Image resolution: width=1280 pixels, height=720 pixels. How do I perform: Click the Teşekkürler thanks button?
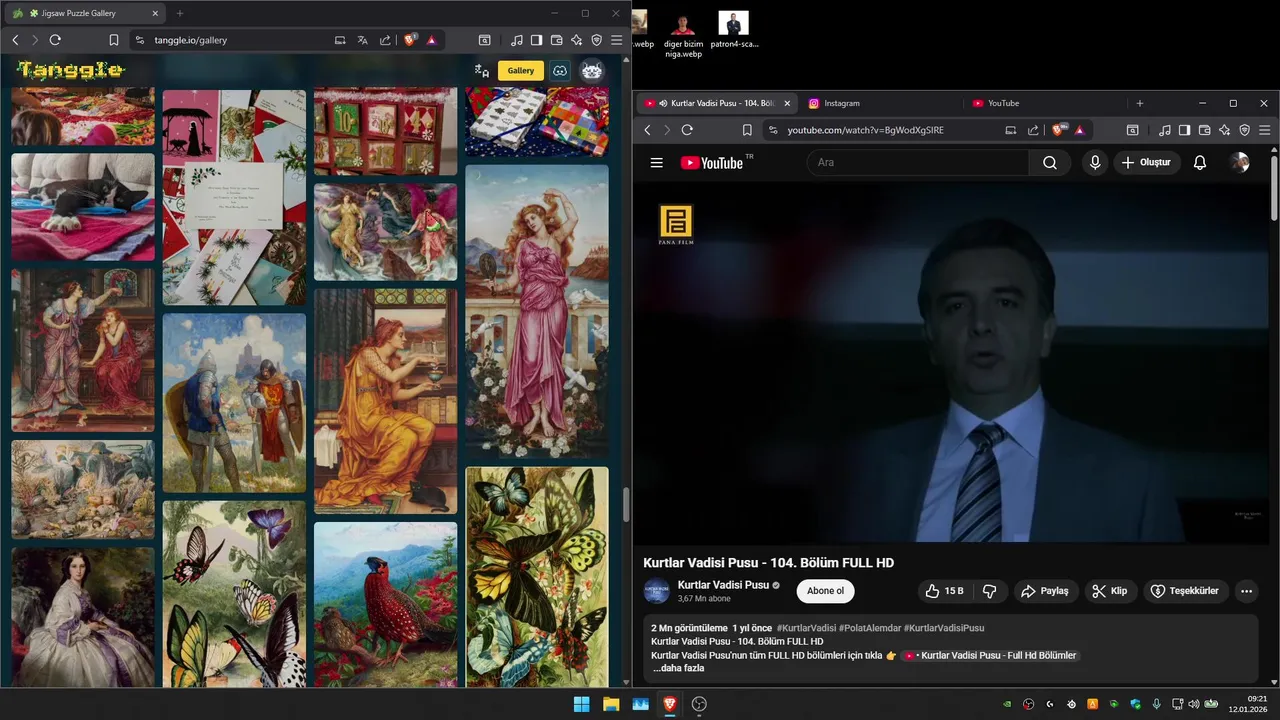(1186, 591)
